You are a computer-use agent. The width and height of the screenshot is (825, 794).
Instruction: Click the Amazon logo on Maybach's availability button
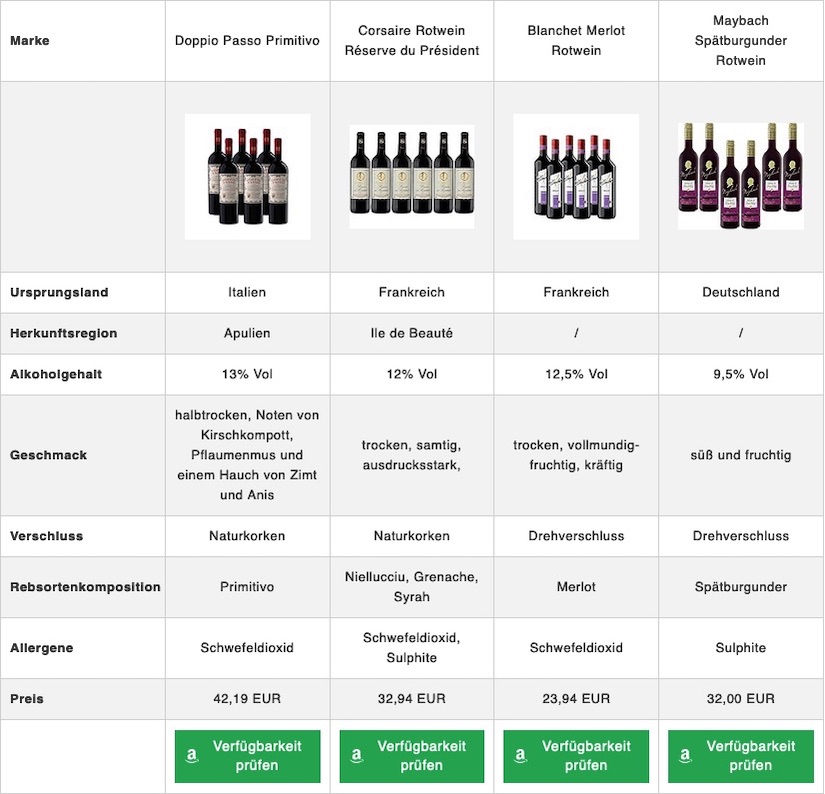pos(686,757)
